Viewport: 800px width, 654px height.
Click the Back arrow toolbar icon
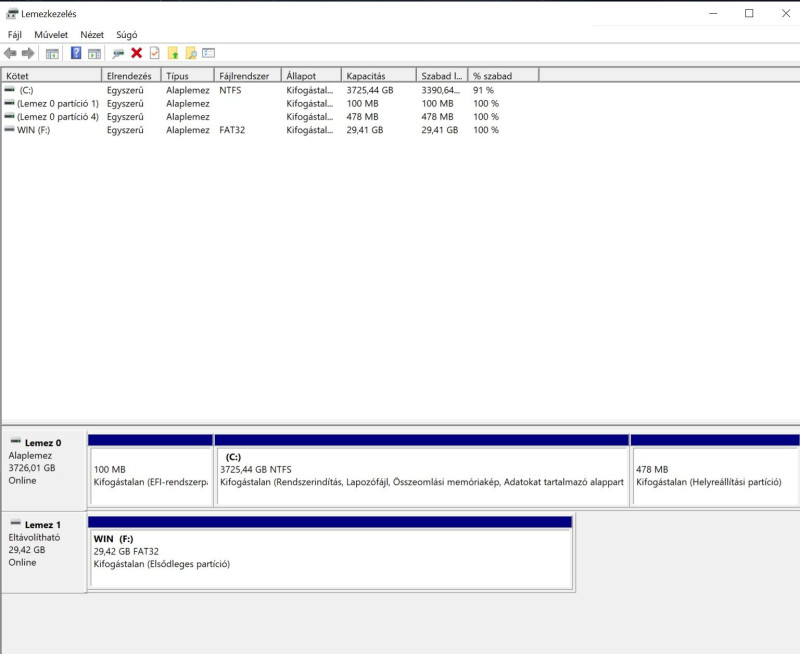point(10,53)
